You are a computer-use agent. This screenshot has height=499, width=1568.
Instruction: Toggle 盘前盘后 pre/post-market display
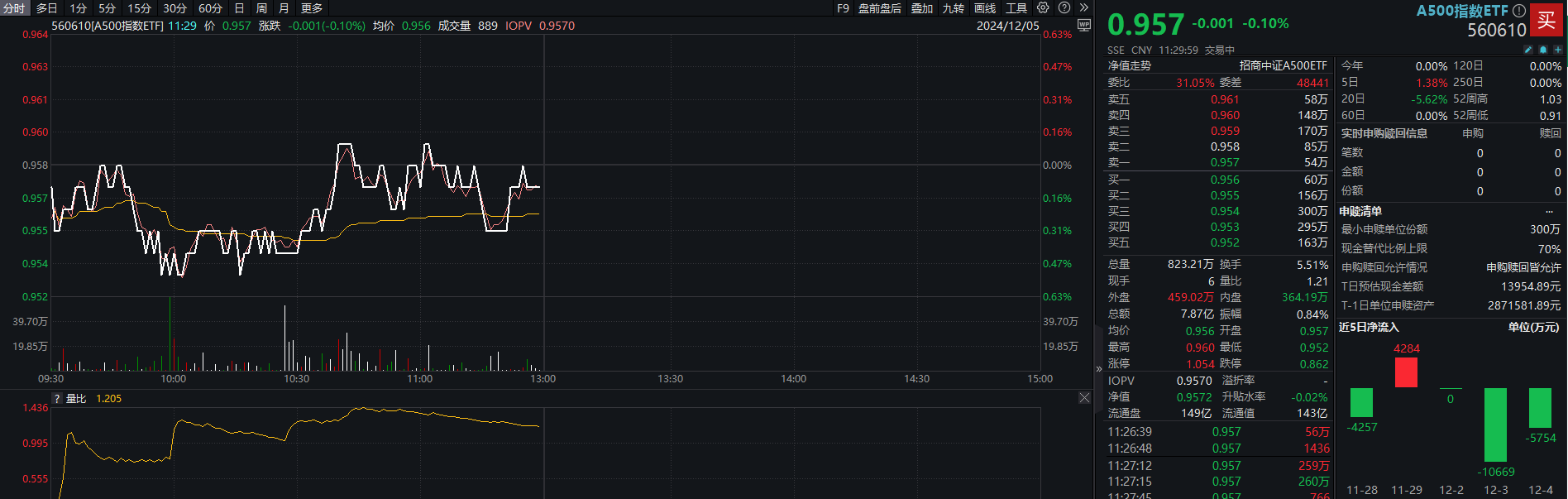coord(879,8)
